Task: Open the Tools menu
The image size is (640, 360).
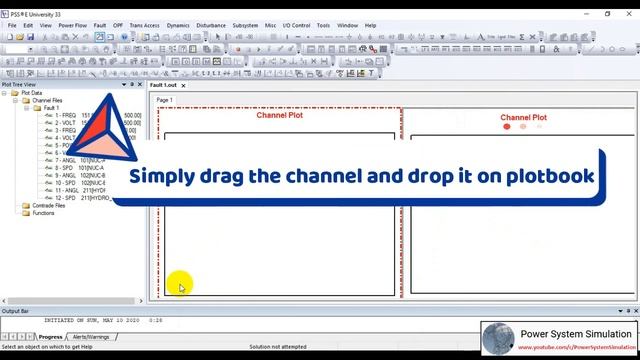Action: click(x=323, y=25)
